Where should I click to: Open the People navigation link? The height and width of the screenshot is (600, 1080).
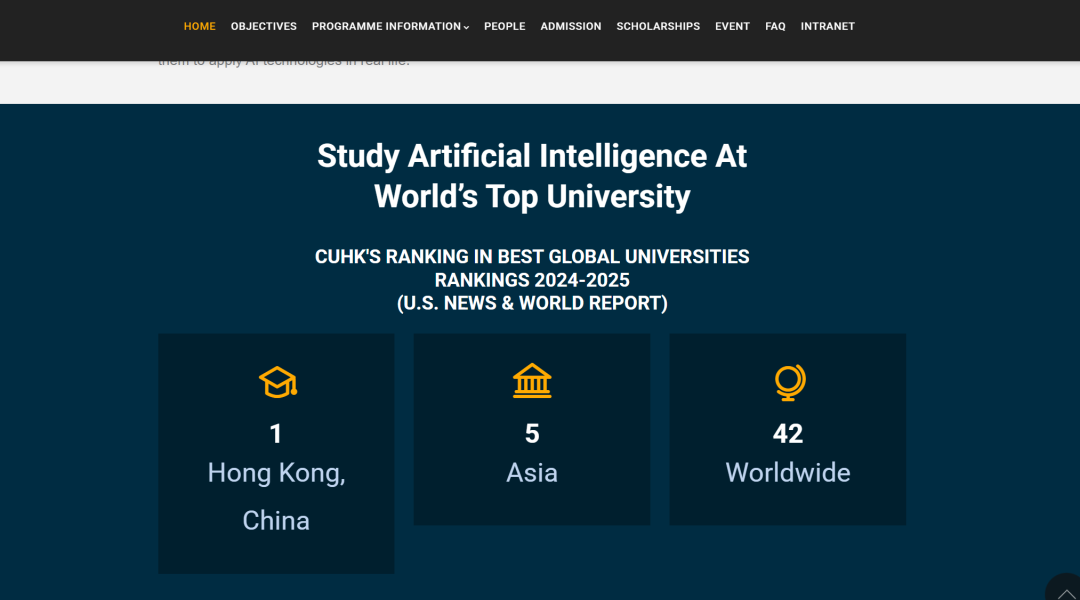coord(504,26)
